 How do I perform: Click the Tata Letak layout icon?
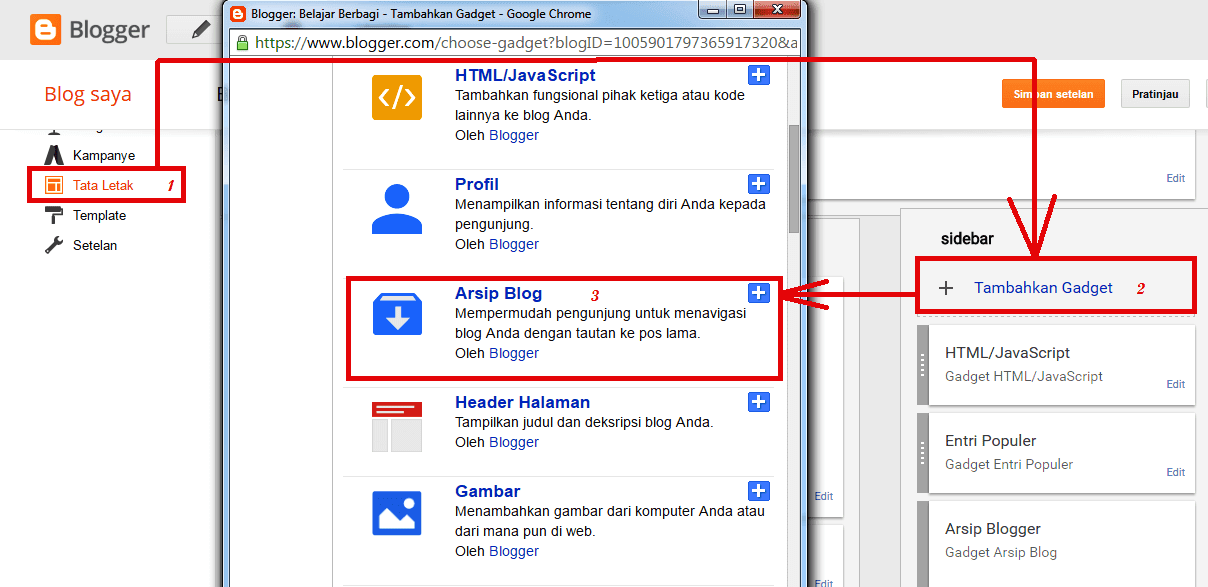(x=54, y=185)
